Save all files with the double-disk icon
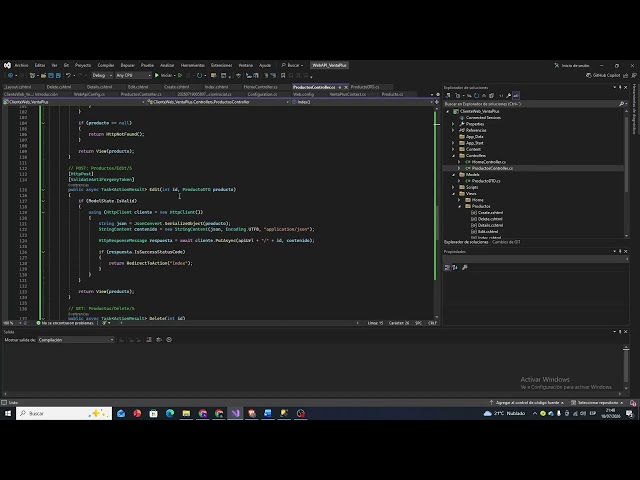The height and width of the screenshot is (480, 640). tap(58, 76)
